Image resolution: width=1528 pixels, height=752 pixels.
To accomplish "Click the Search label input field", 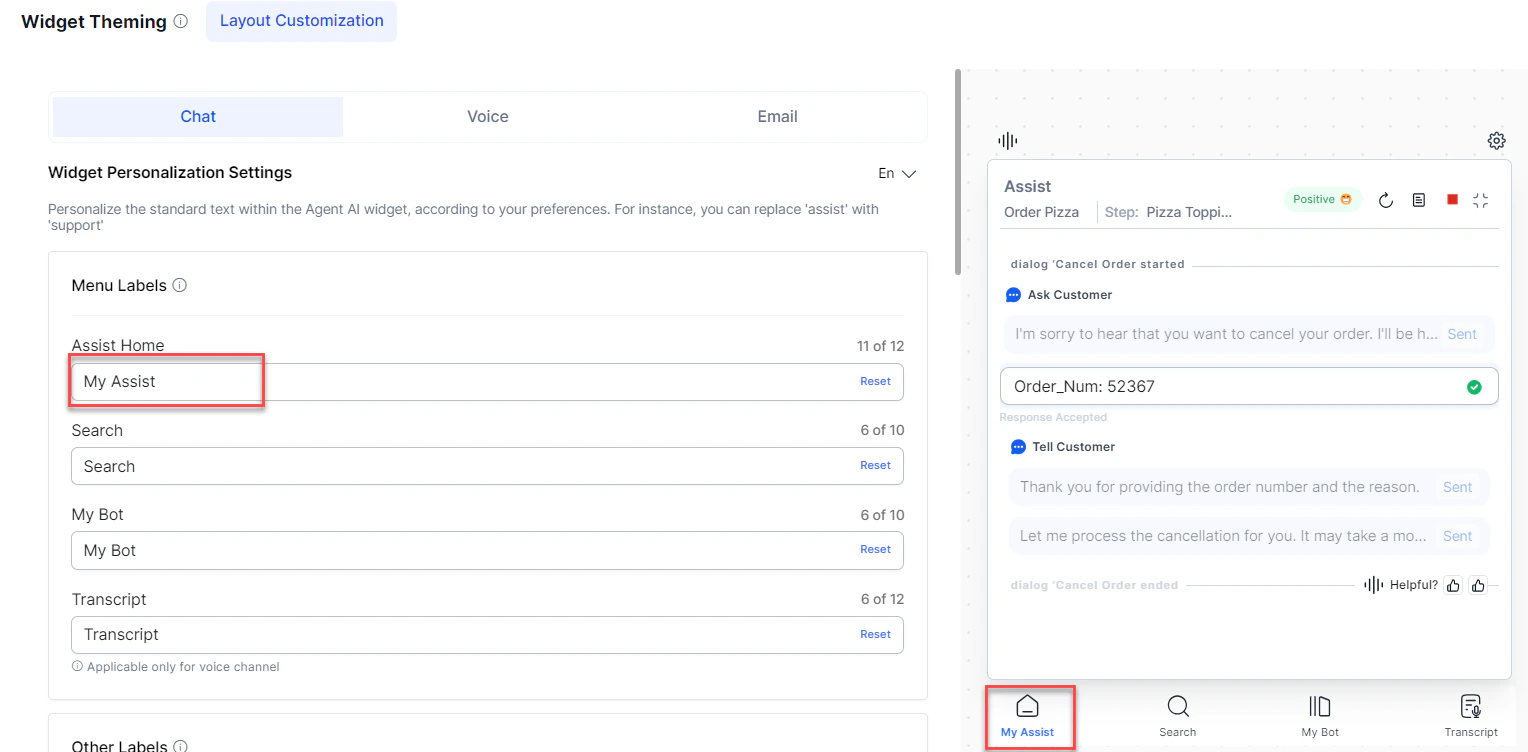I will point(487,466).
